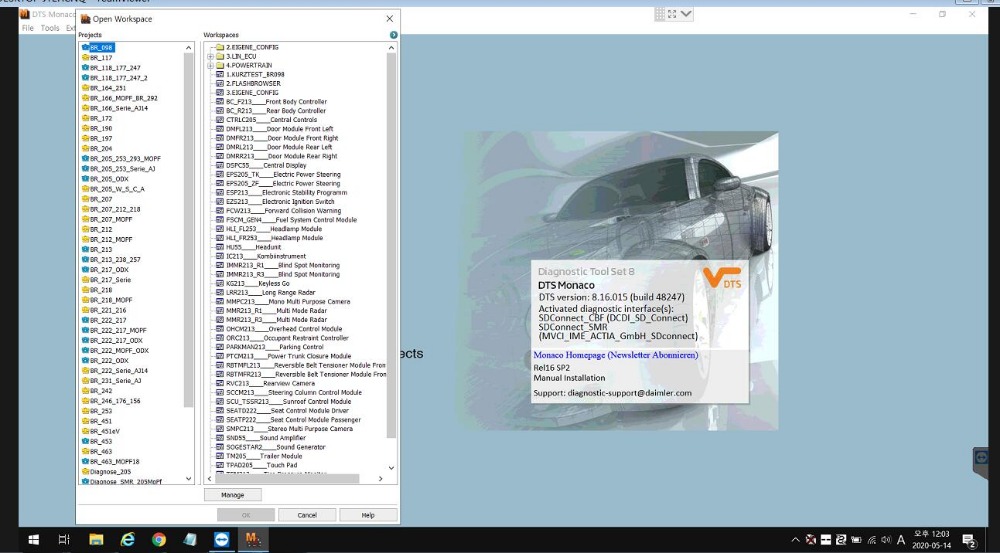Expand the 4.POWERTRAIN folder node

210,66
